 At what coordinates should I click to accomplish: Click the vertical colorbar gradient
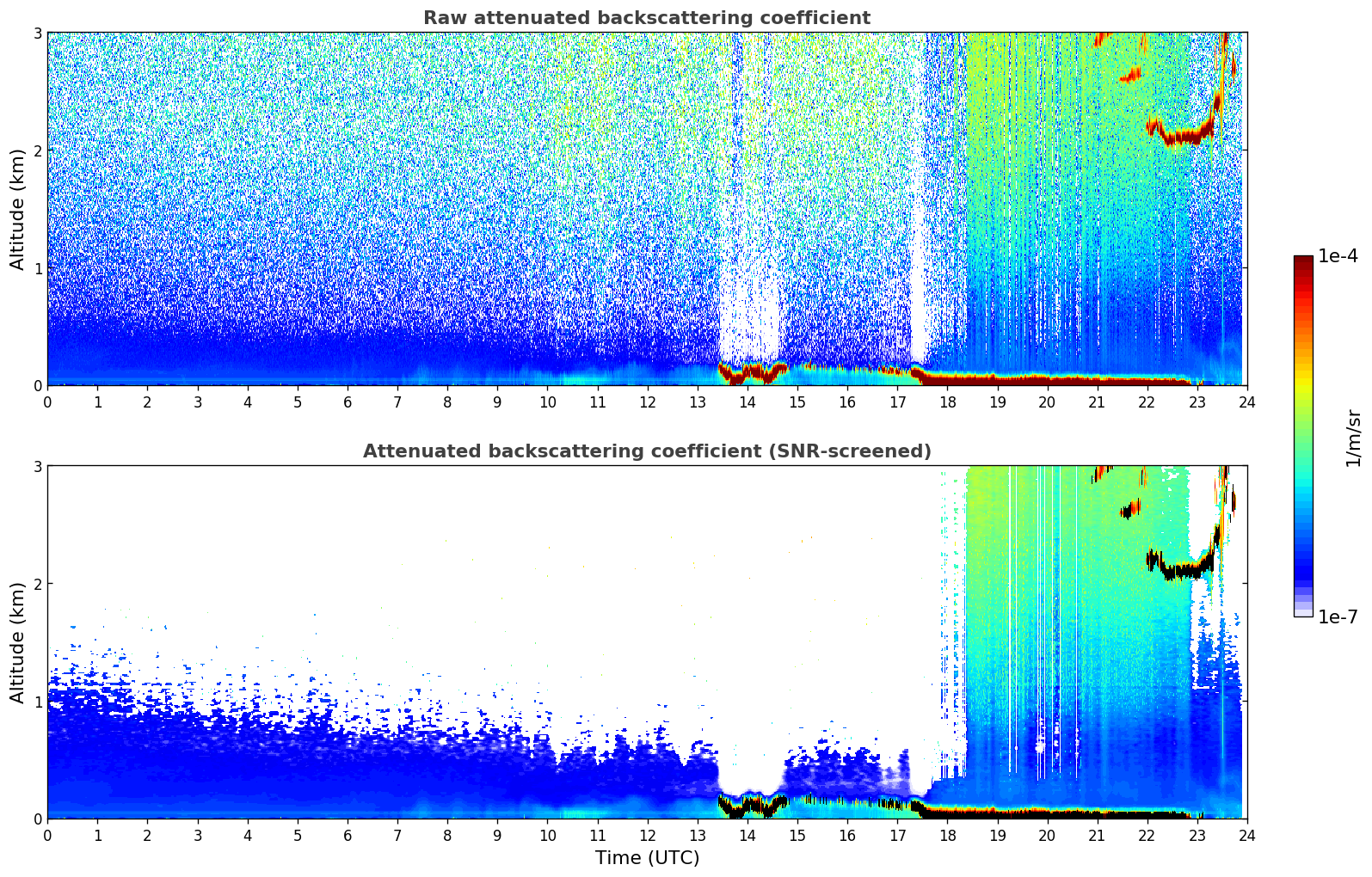coord(1303,436)
